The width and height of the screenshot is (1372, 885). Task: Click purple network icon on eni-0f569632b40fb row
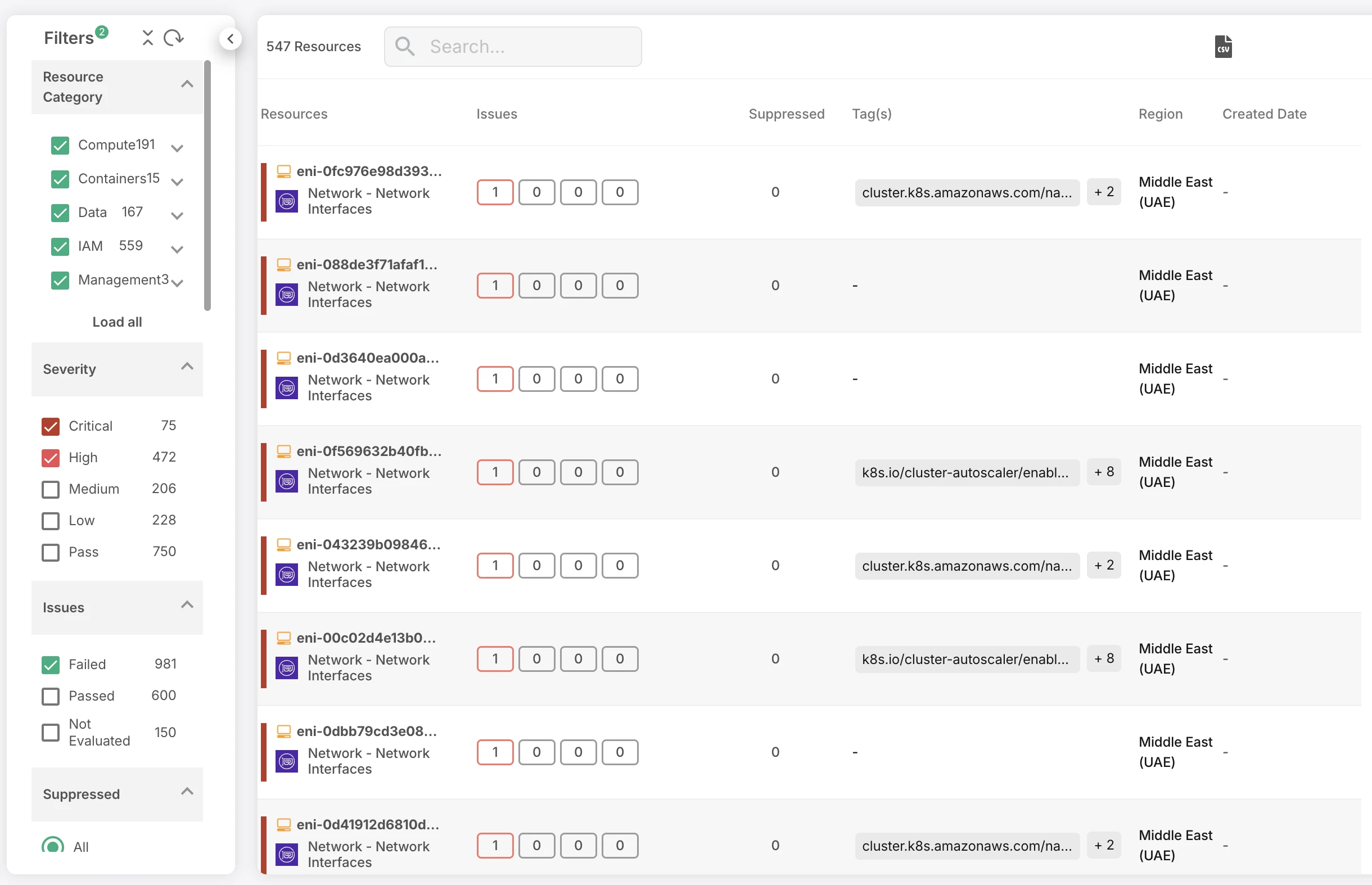[x=286, y=482]
